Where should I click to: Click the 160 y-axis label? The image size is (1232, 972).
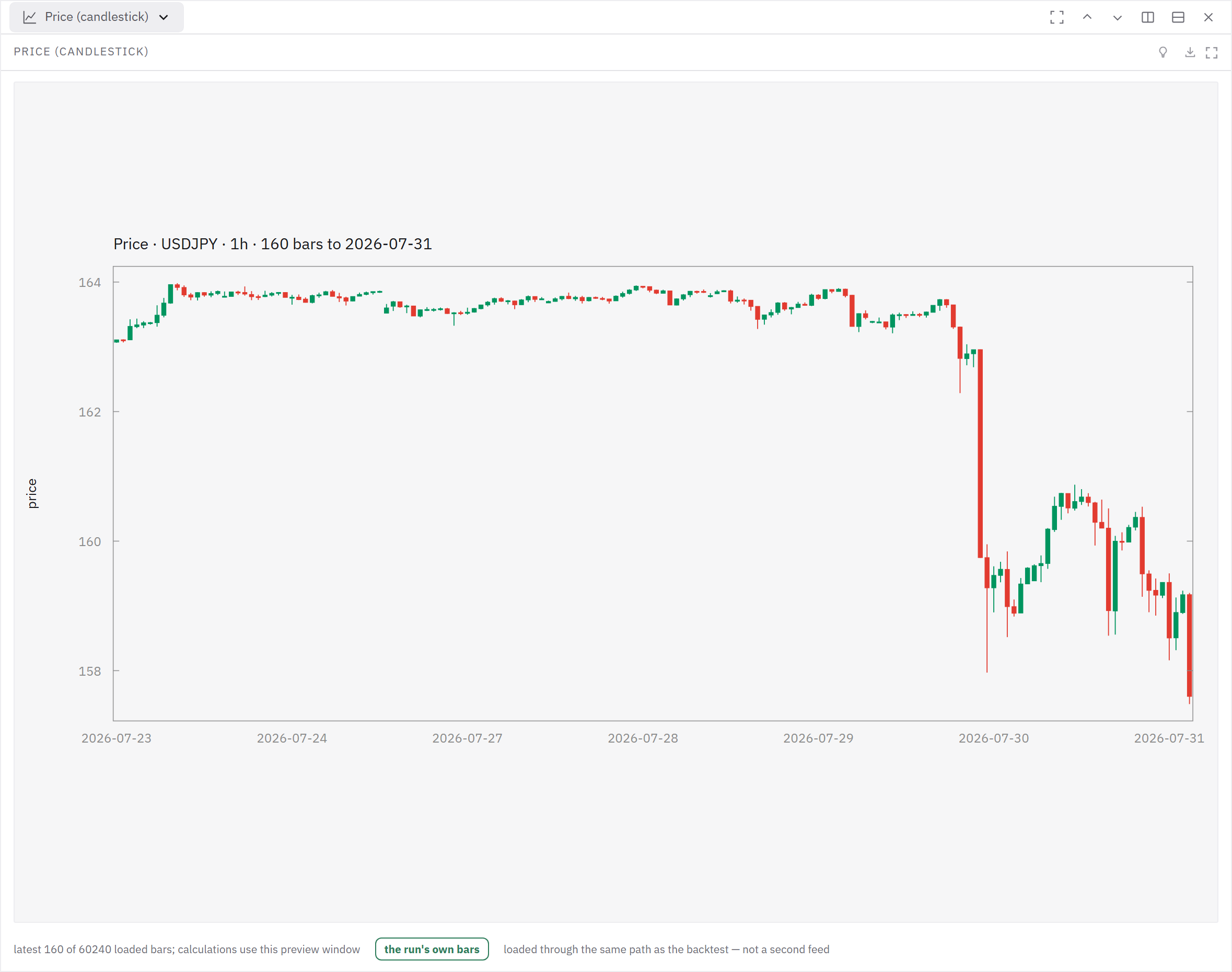pos(89,542)
